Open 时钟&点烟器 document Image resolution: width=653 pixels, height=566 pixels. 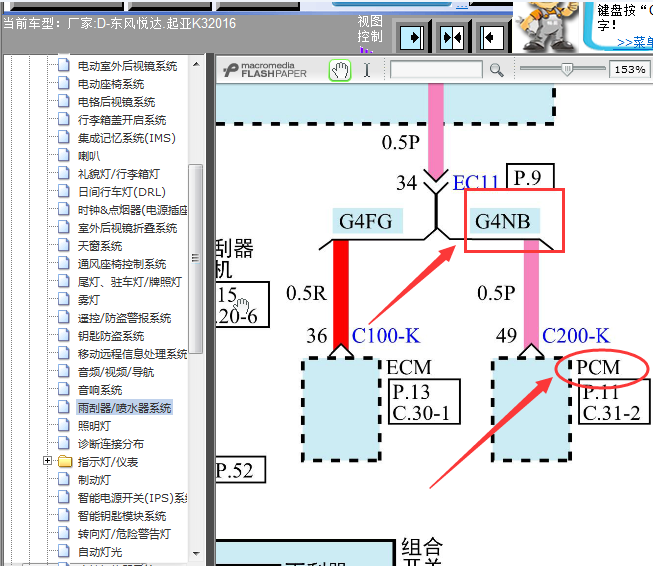pyautogui.click(x=132, y=210)
